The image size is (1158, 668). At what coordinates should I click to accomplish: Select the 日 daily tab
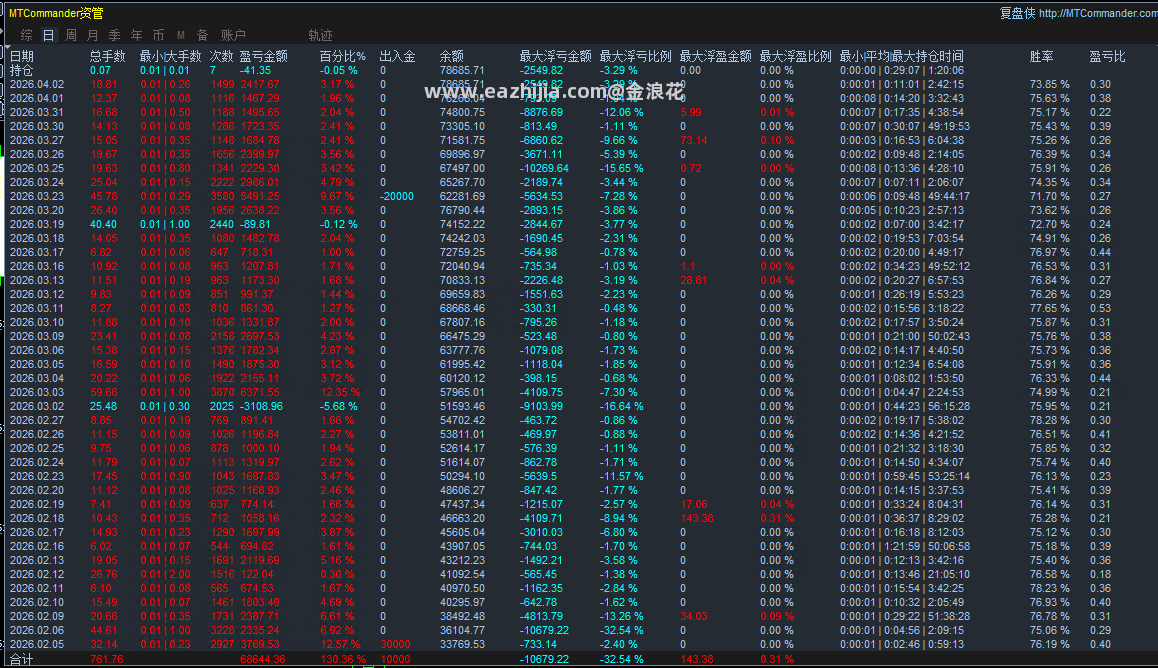(49, 35)
